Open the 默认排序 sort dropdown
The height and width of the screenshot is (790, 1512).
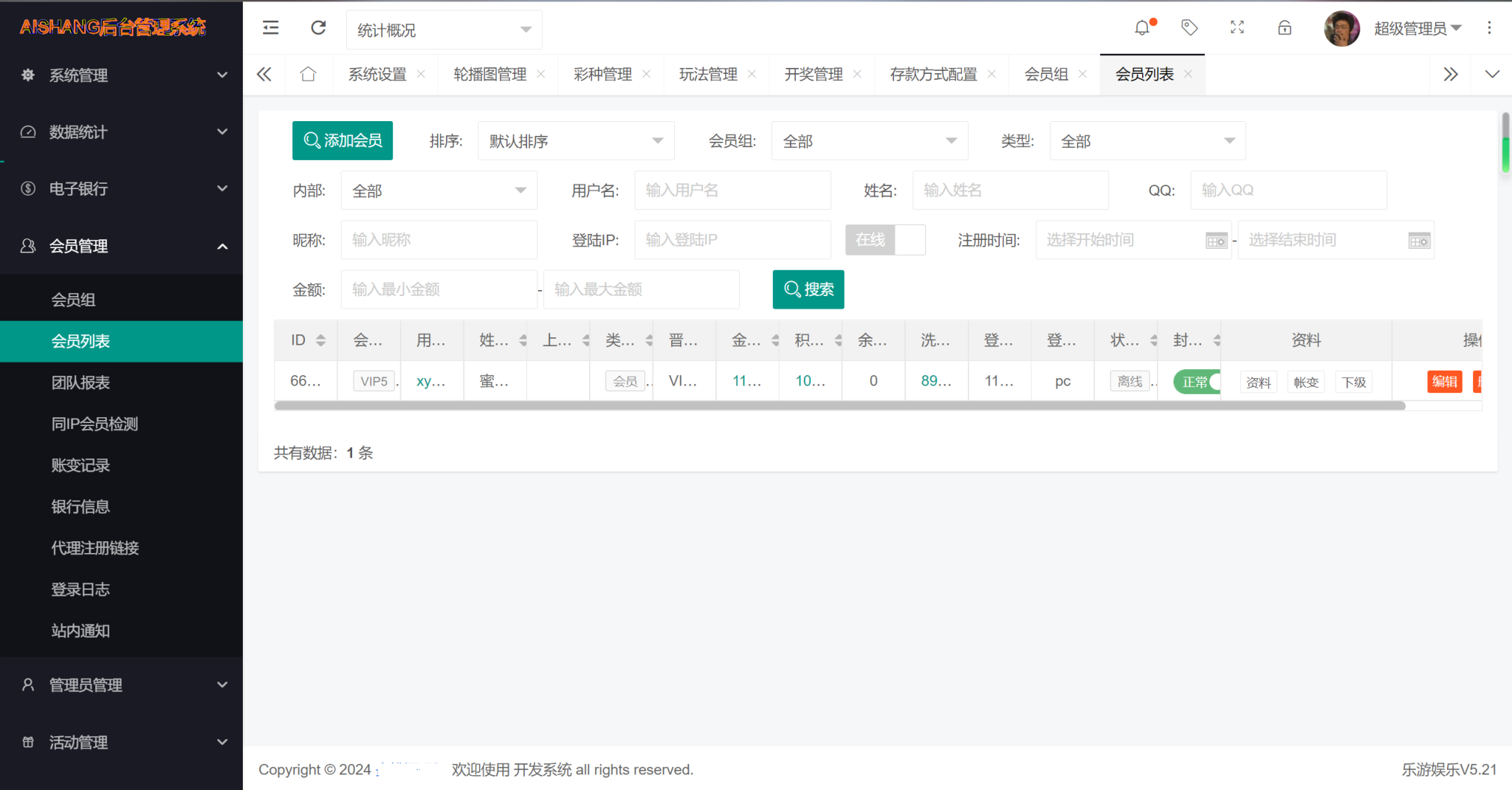(576, 141)
